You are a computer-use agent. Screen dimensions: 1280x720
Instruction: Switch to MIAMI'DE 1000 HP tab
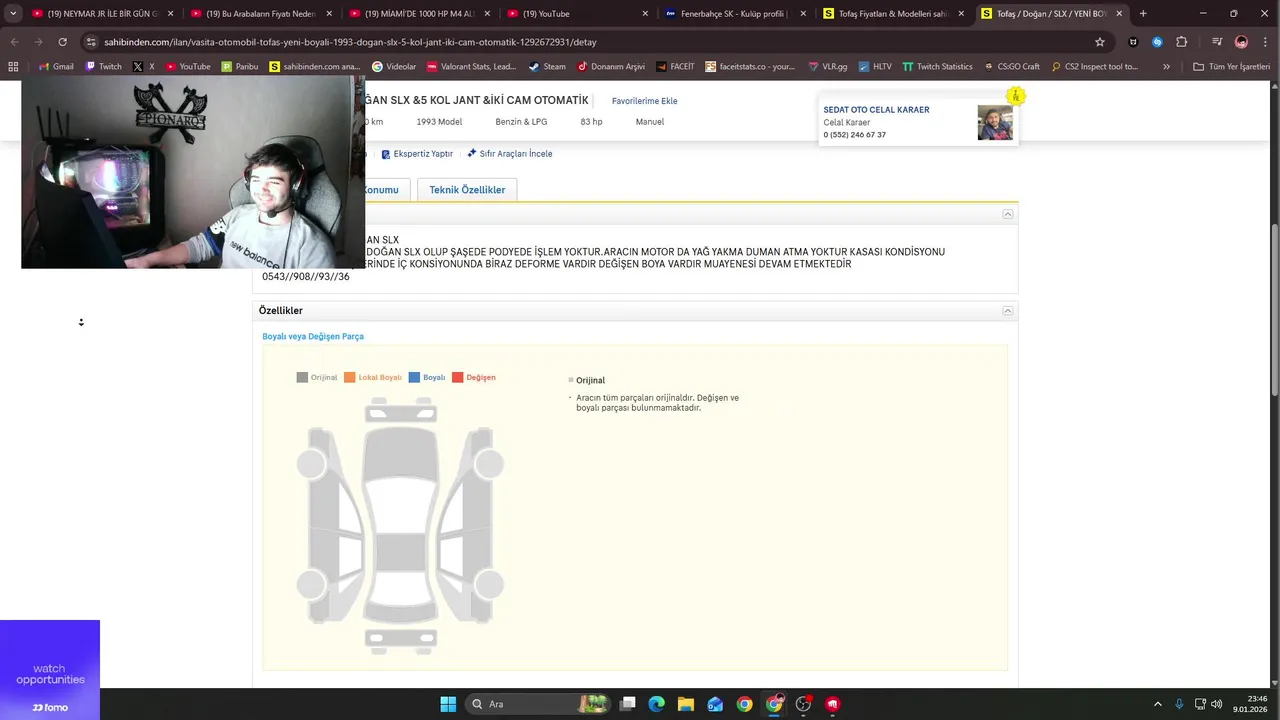[420, 14]
